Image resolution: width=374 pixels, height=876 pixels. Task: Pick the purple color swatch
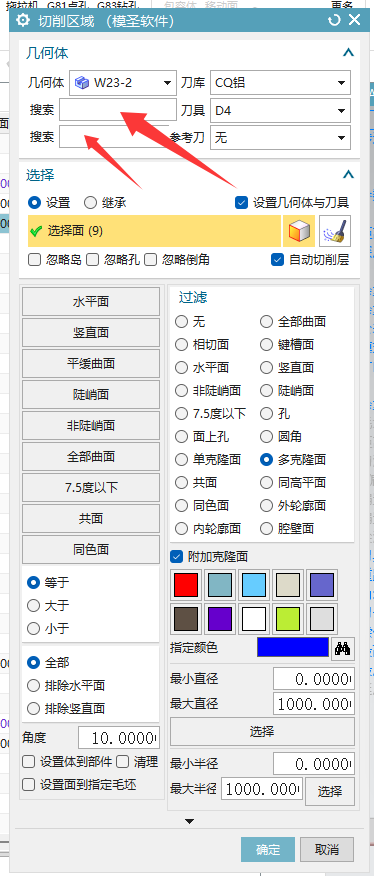[x=220, y=619]
